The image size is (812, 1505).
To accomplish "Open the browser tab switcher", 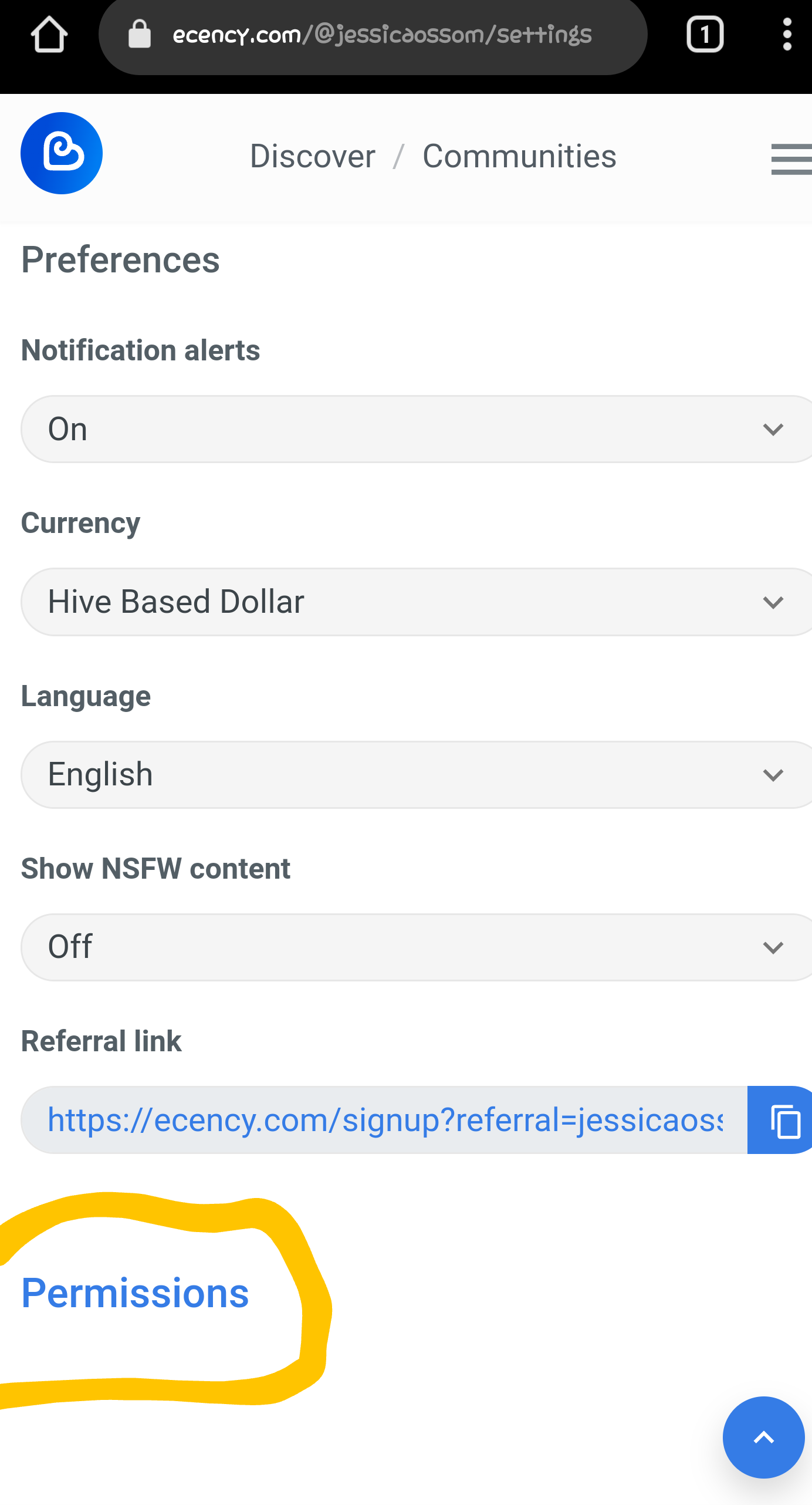I will [x=705, y=35].
